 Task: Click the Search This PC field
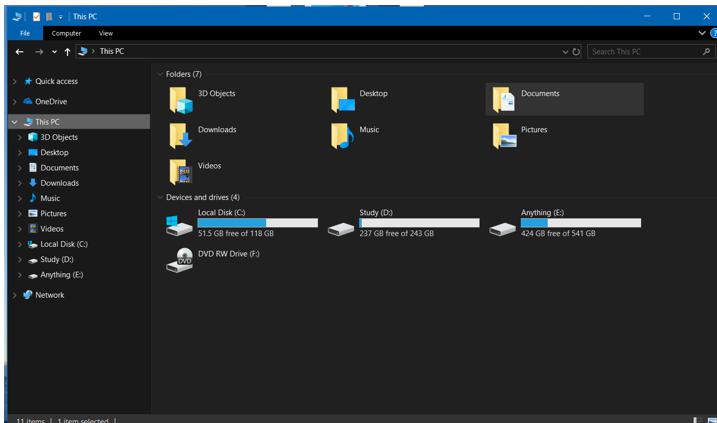click(x=645, y=51)
